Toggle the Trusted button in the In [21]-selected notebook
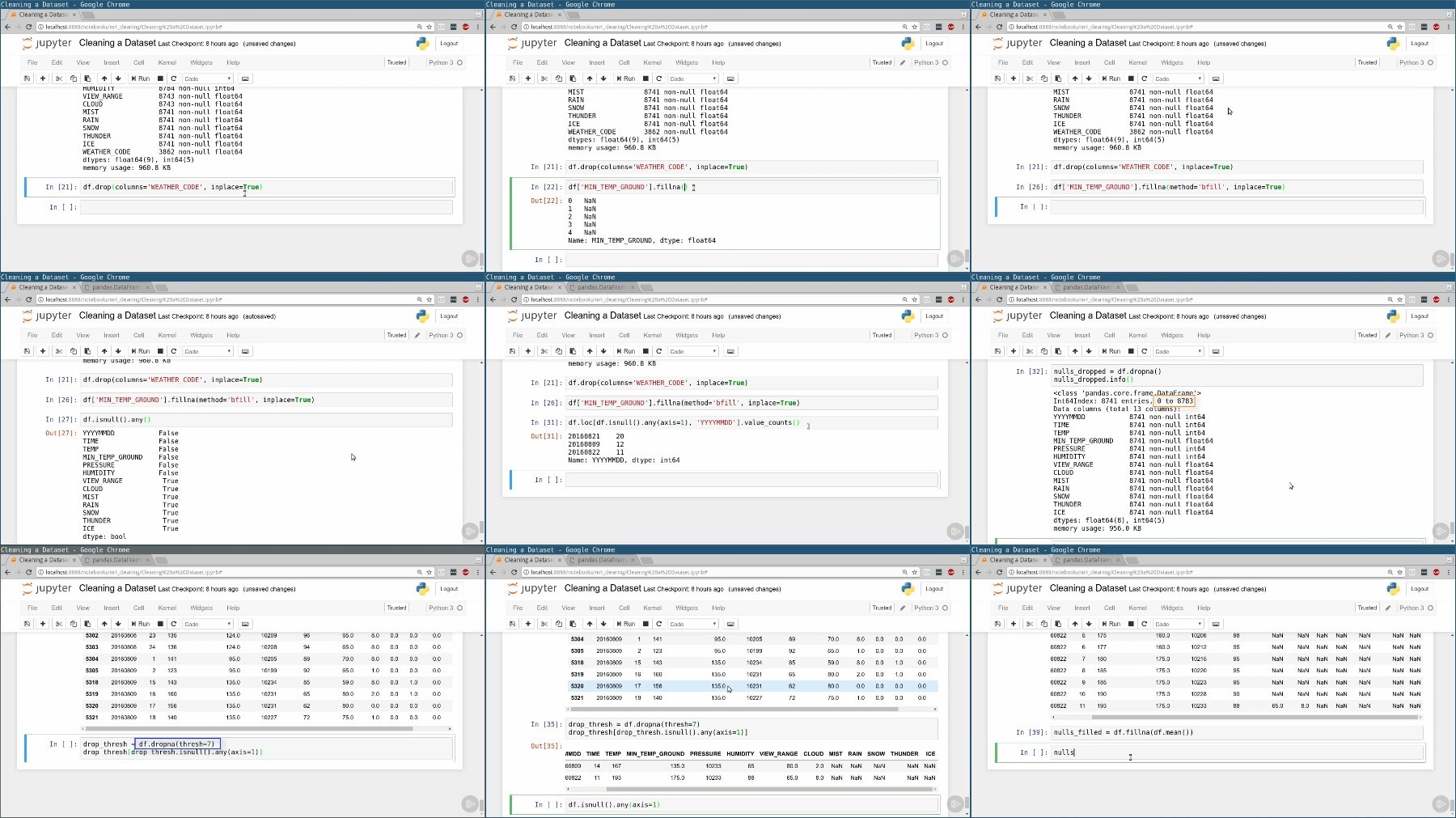 (x=396, y=62)
